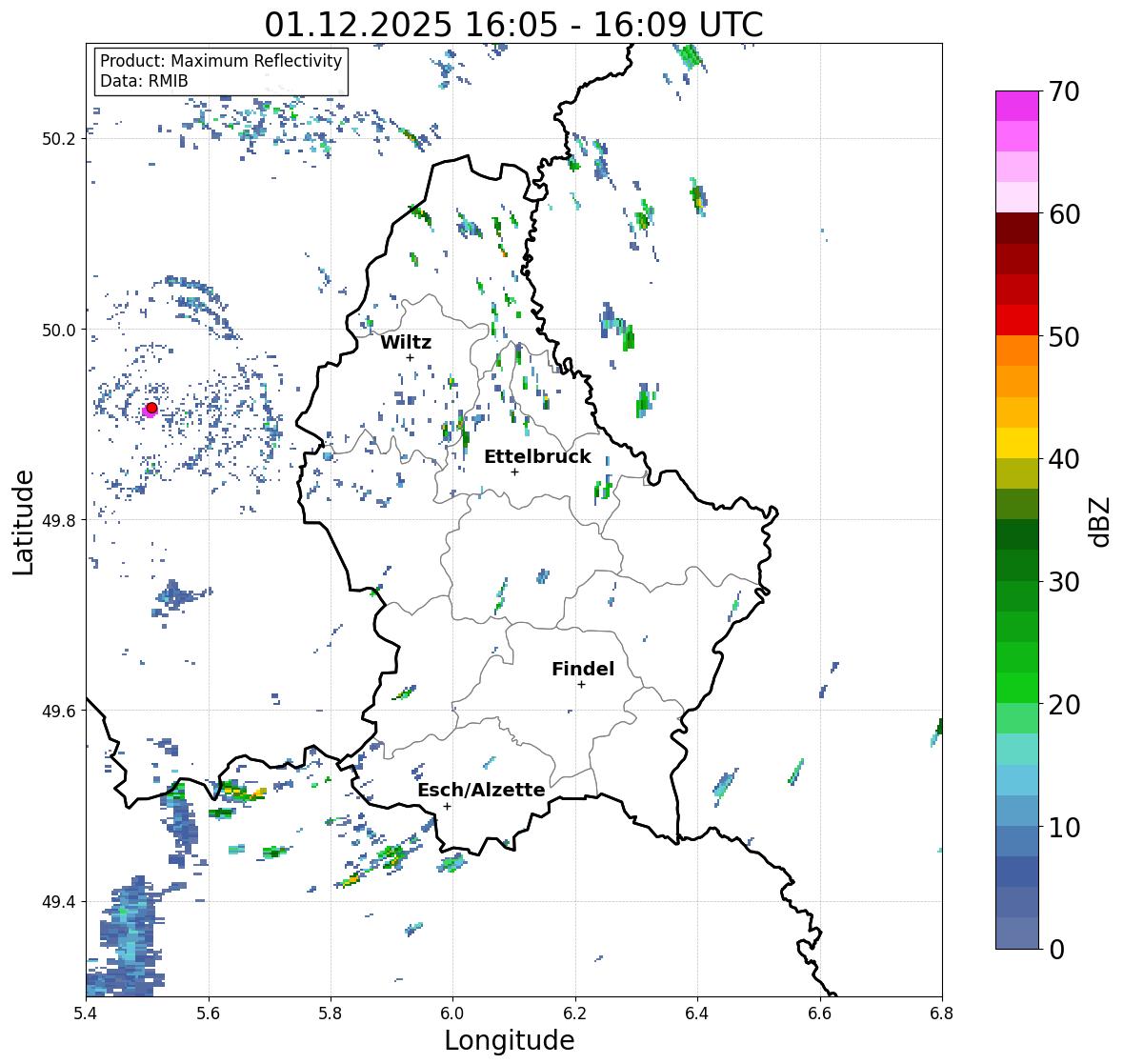1123x1064 pixels.
Task: Click the Latitude axis label
Action: tap(23, 522)
